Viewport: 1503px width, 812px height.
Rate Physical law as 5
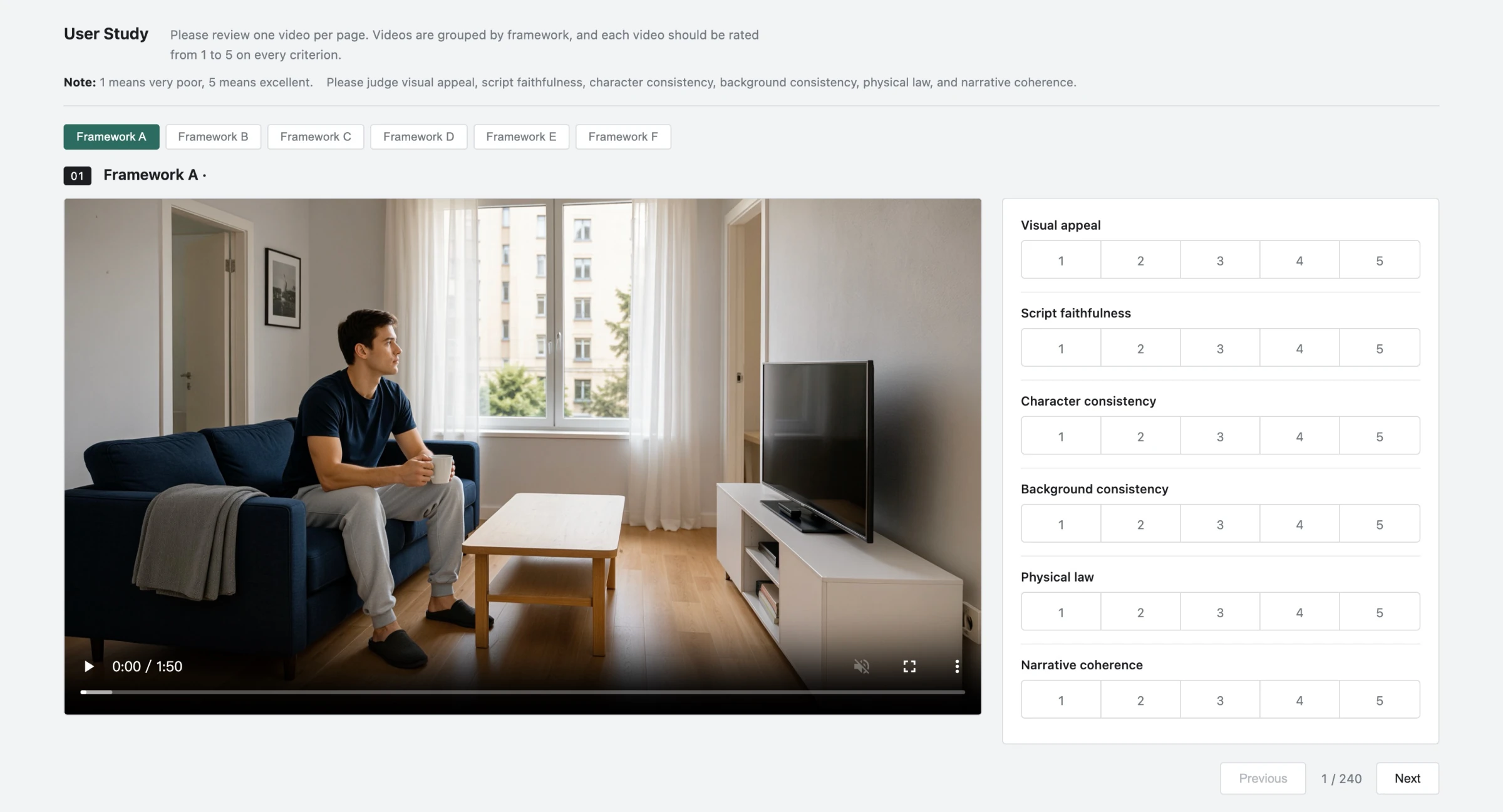coord(1380,612)
